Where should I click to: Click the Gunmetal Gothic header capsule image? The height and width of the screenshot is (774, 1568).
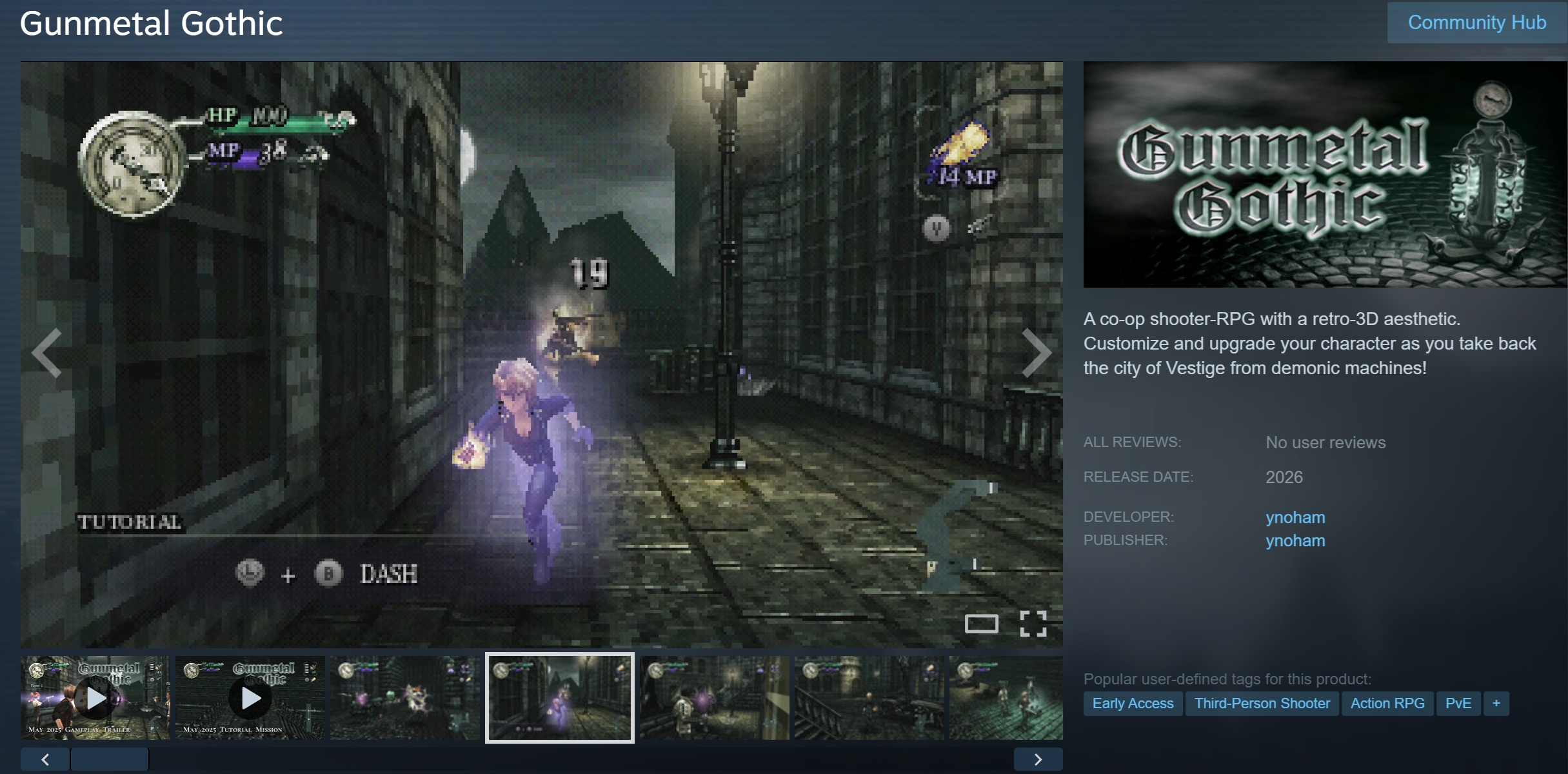tap(1325, 174)
